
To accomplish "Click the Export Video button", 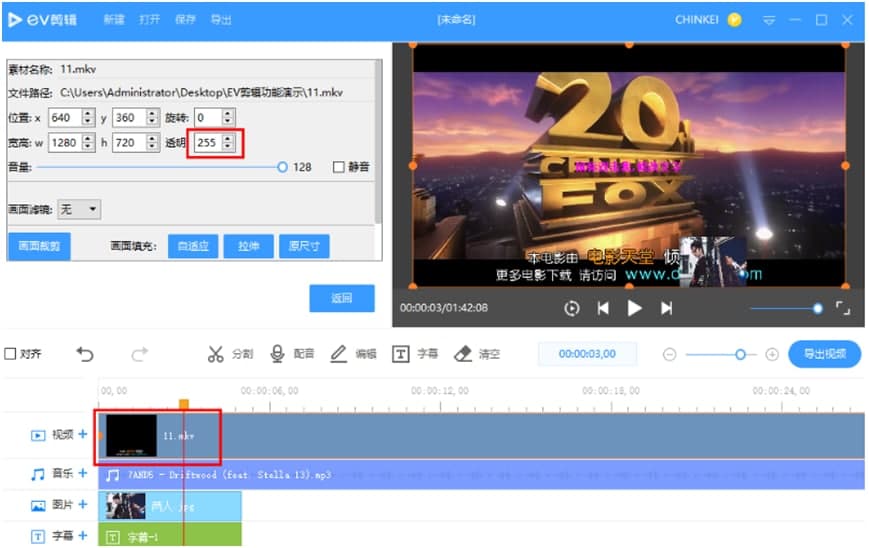I will coord(824,354).
